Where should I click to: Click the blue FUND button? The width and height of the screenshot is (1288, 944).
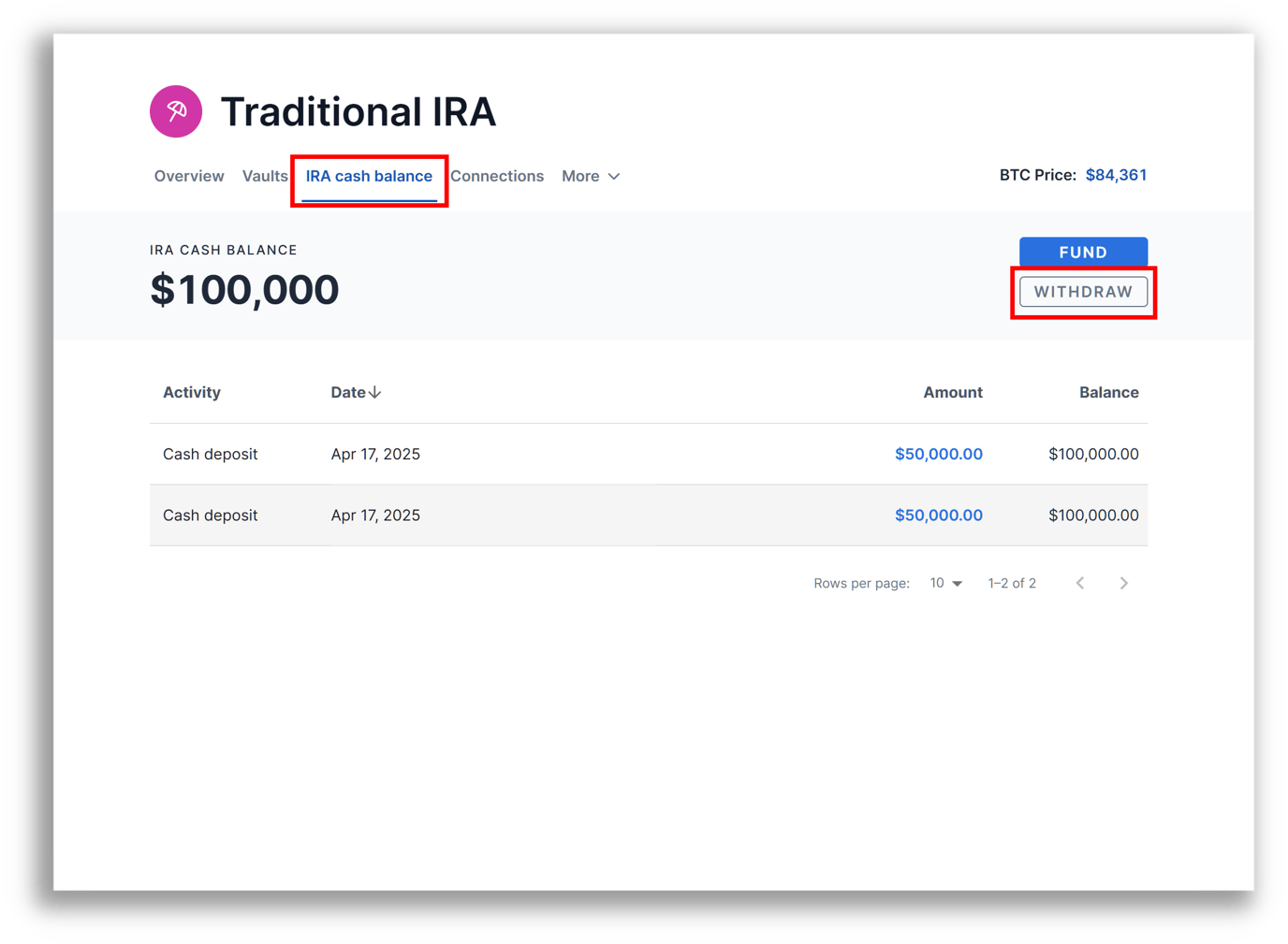[x=1083, y=252]
